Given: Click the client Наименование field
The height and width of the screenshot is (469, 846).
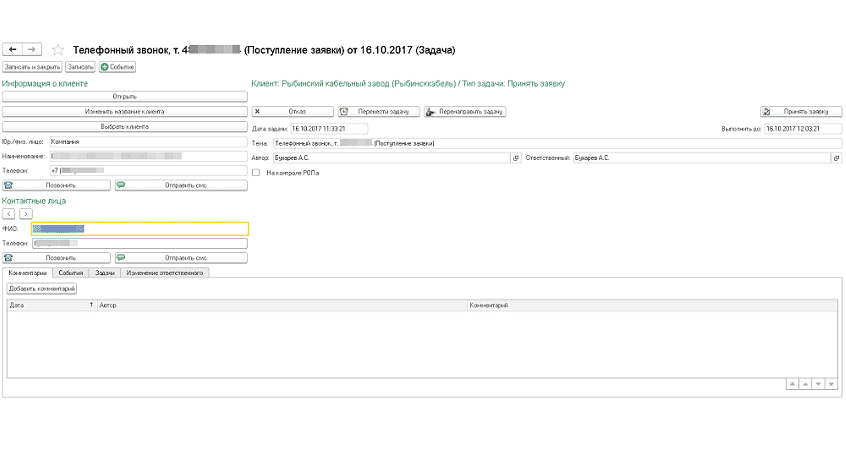Looking at the screenshot, I should (148, 157).
